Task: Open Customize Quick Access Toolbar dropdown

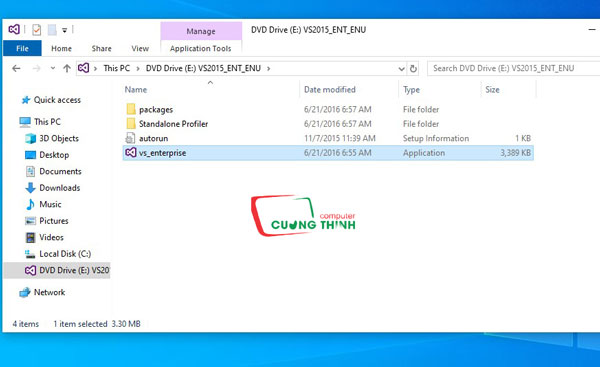Action: [65, 30]
